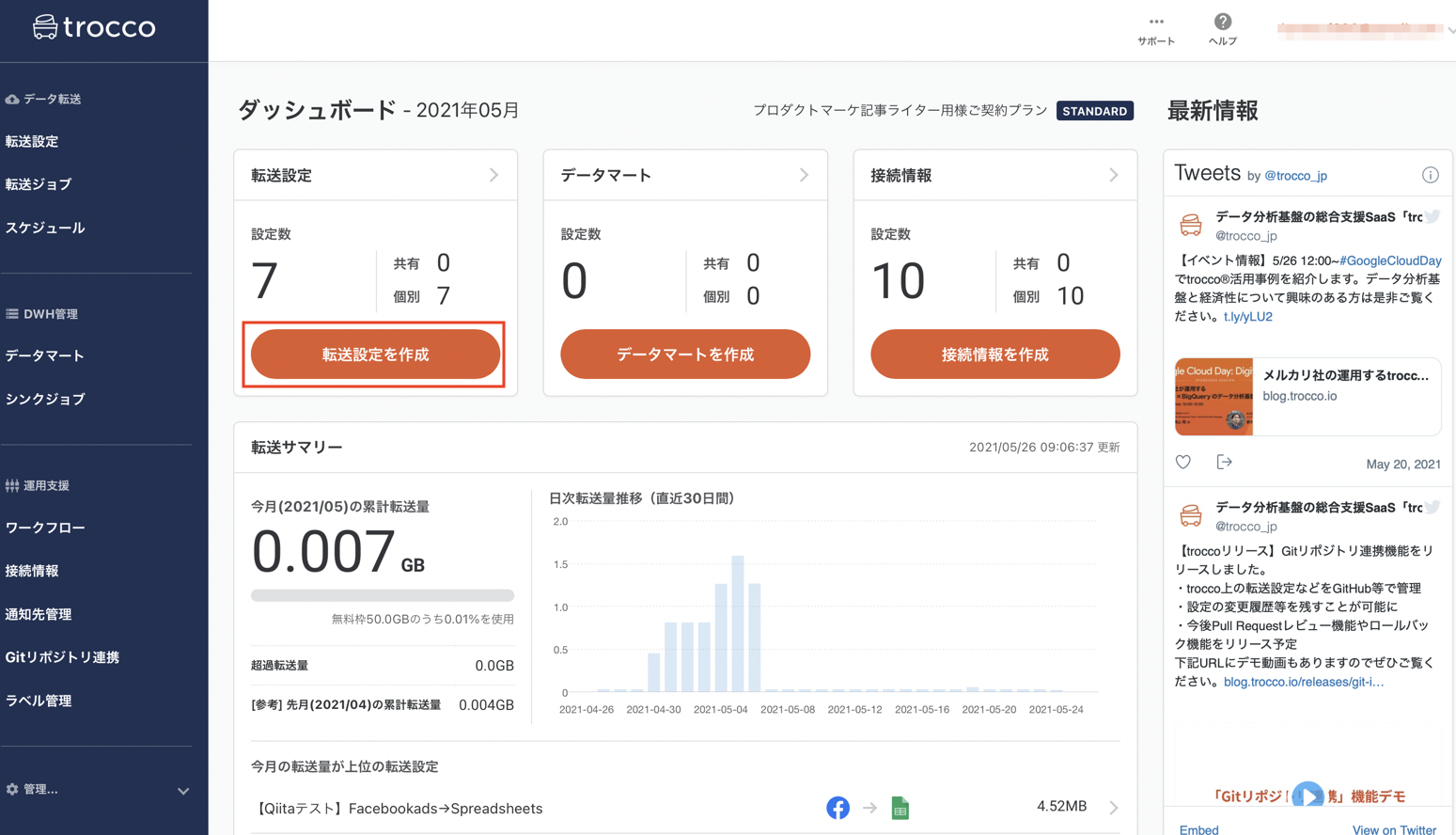Expand the 転送設定 card chevron
This screenshot has width=1456, height=835.
(x=493, y=175)
